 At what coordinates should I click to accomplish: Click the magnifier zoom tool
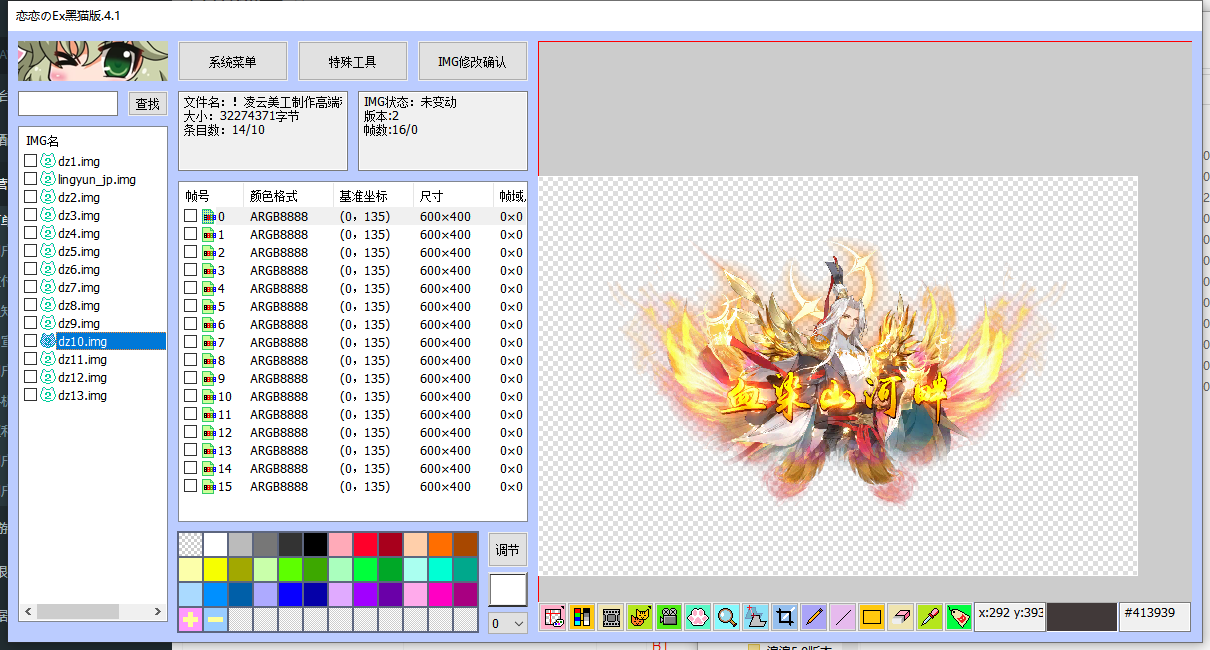[727, 617]
